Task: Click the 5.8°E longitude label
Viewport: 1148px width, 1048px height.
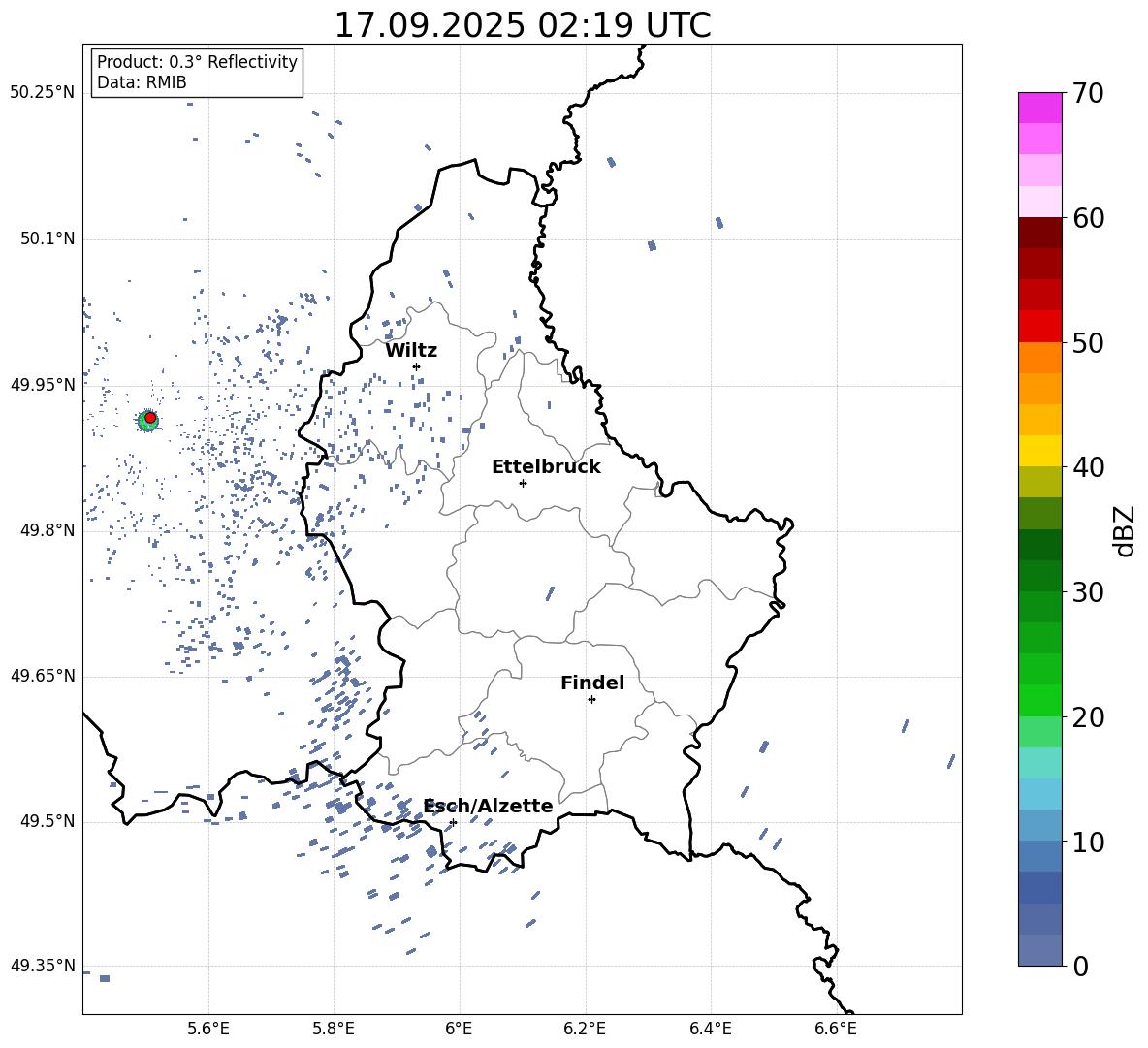Action: tap(334, 1029)
